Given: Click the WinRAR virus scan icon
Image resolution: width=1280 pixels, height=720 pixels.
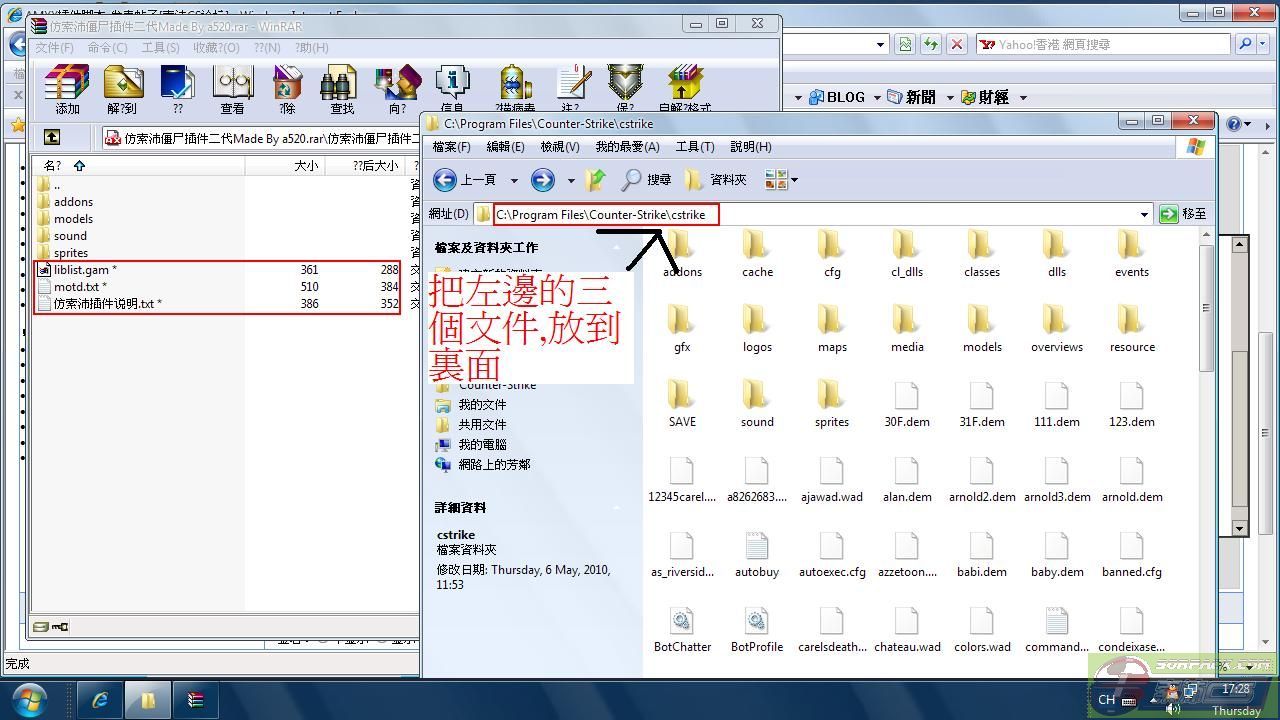Looking at the screenshot, I should (515, 83).
